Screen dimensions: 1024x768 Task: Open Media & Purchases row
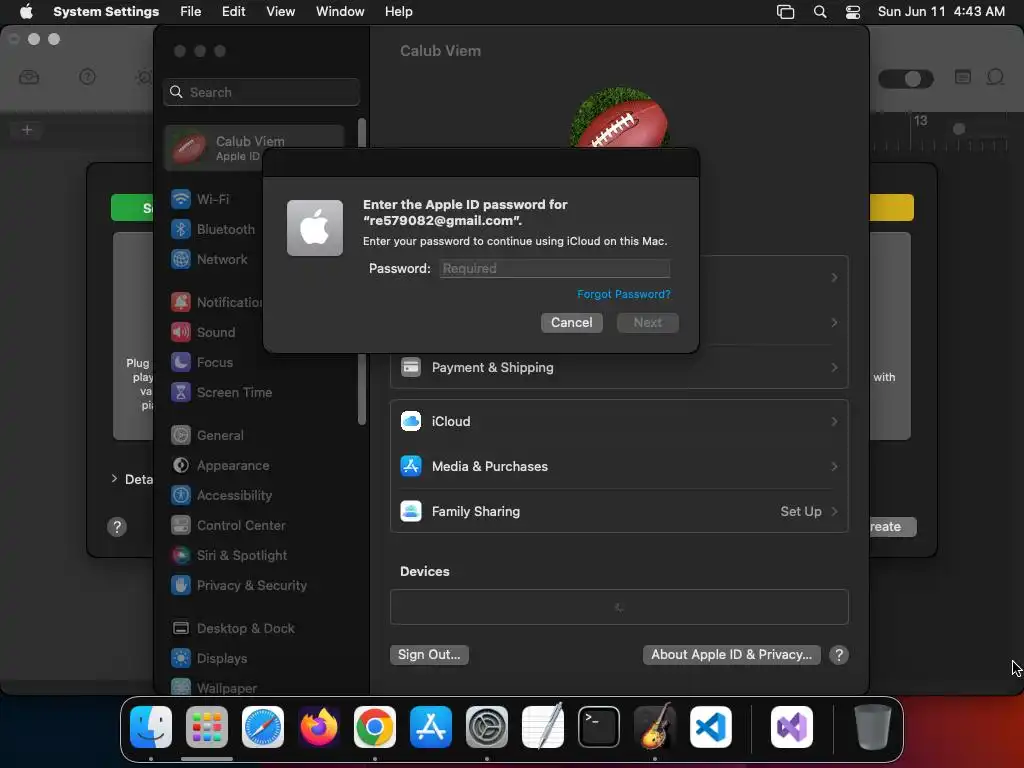[x=618, y=467]
